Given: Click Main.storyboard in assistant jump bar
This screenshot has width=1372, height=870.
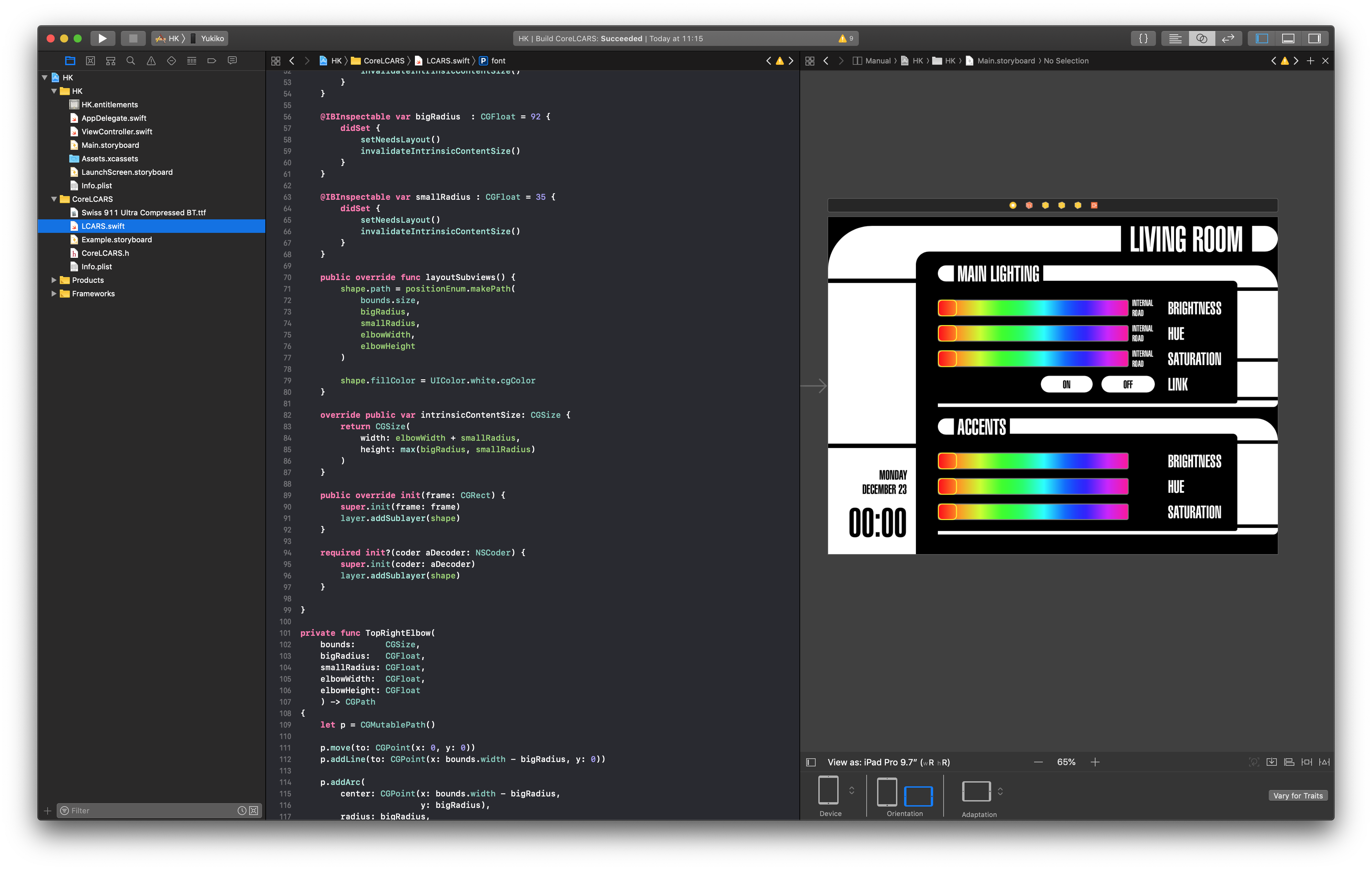Looking at the screenshot, I should coord(1001,60).
